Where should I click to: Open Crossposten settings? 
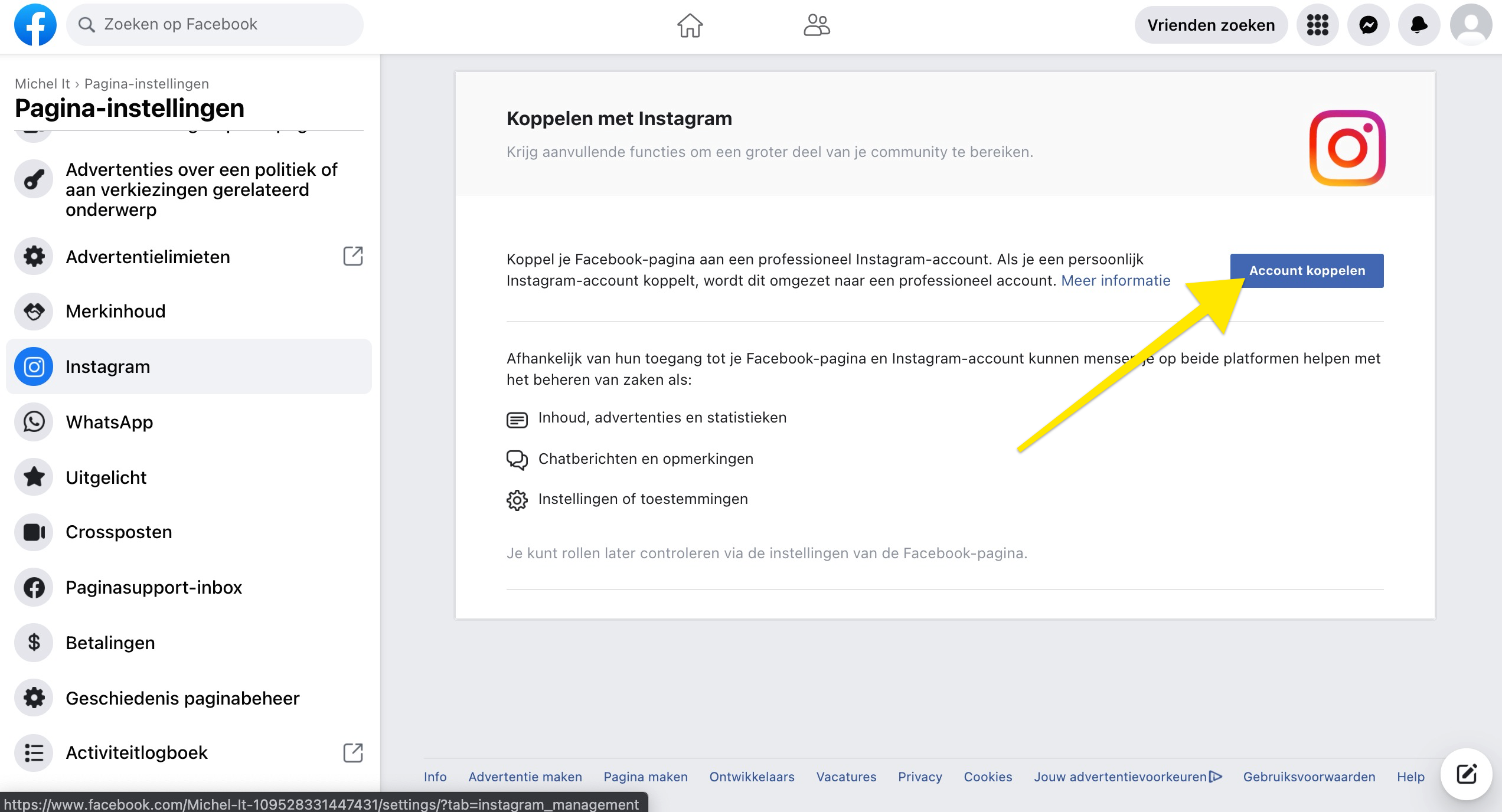coord(189,532)
